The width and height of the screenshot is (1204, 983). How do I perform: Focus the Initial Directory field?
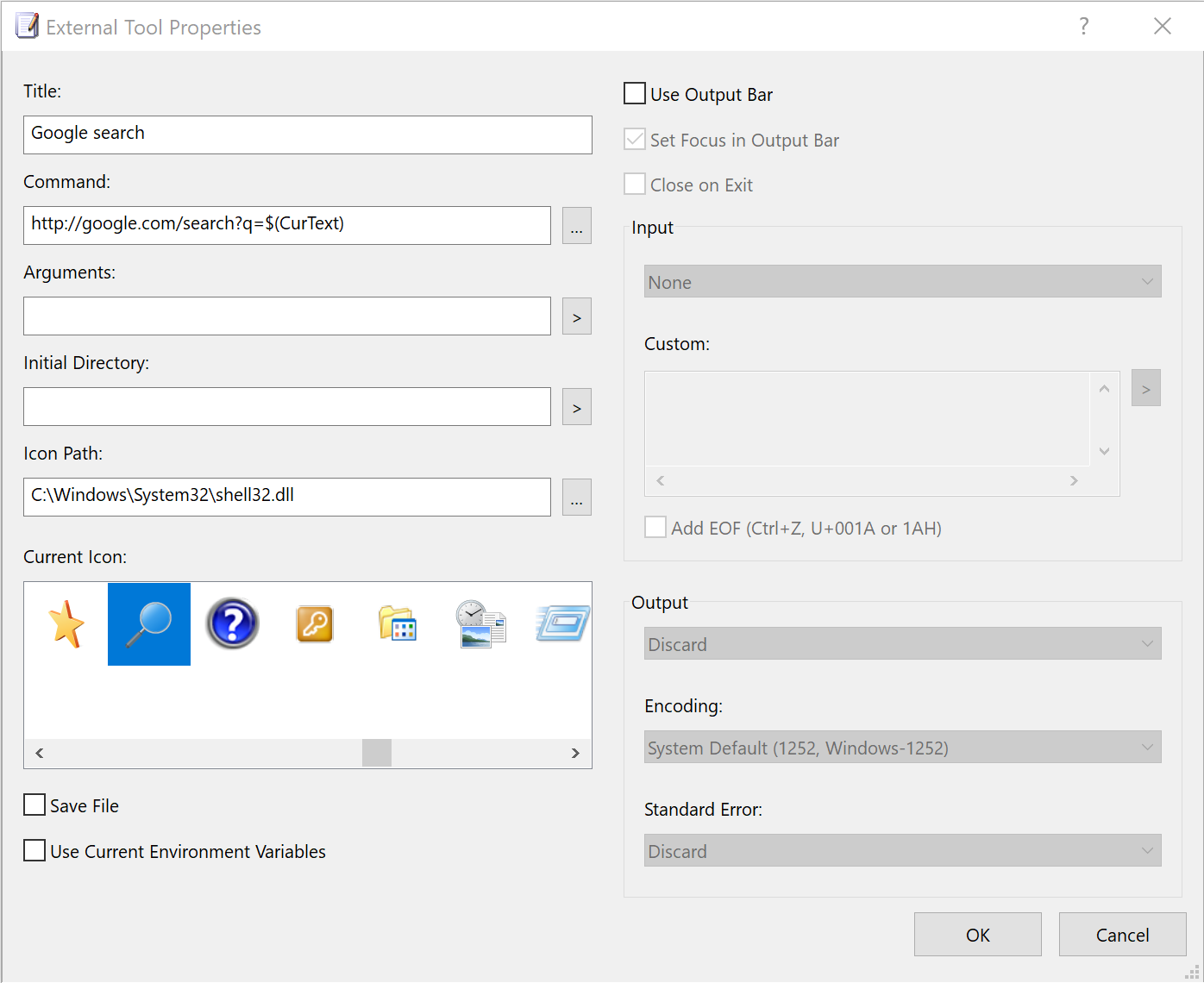287,406
